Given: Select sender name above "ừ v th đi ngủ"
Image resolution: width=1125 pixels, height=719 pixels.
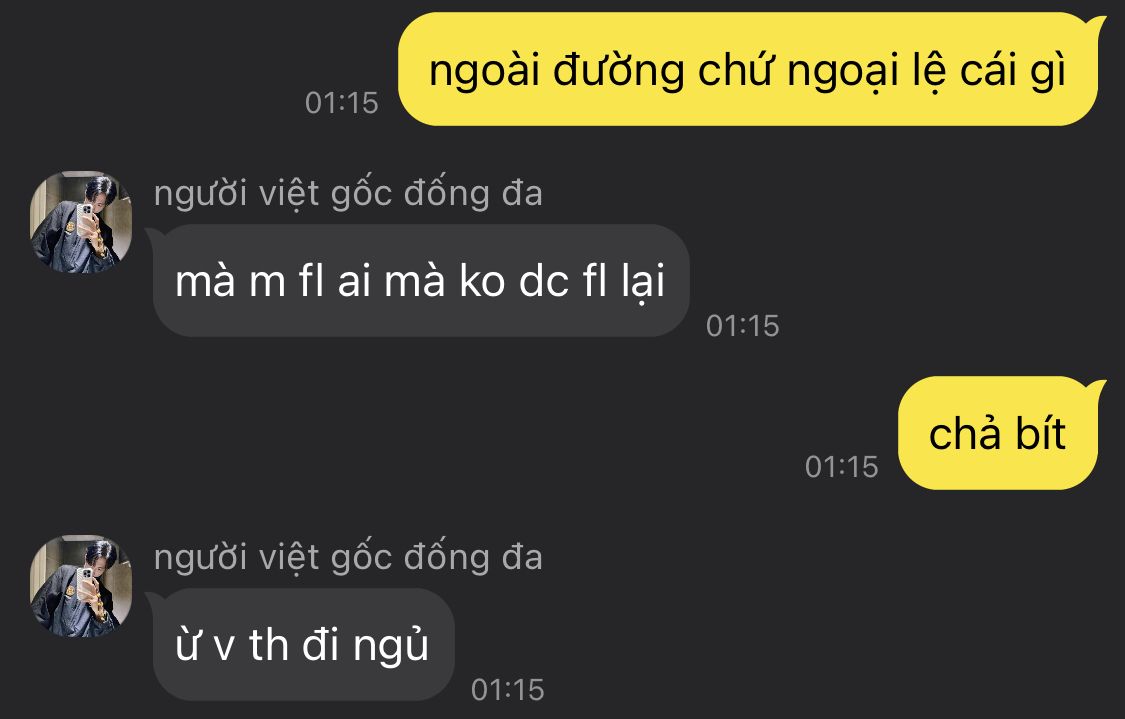Looking at the screenshot, I should [348, 558].
